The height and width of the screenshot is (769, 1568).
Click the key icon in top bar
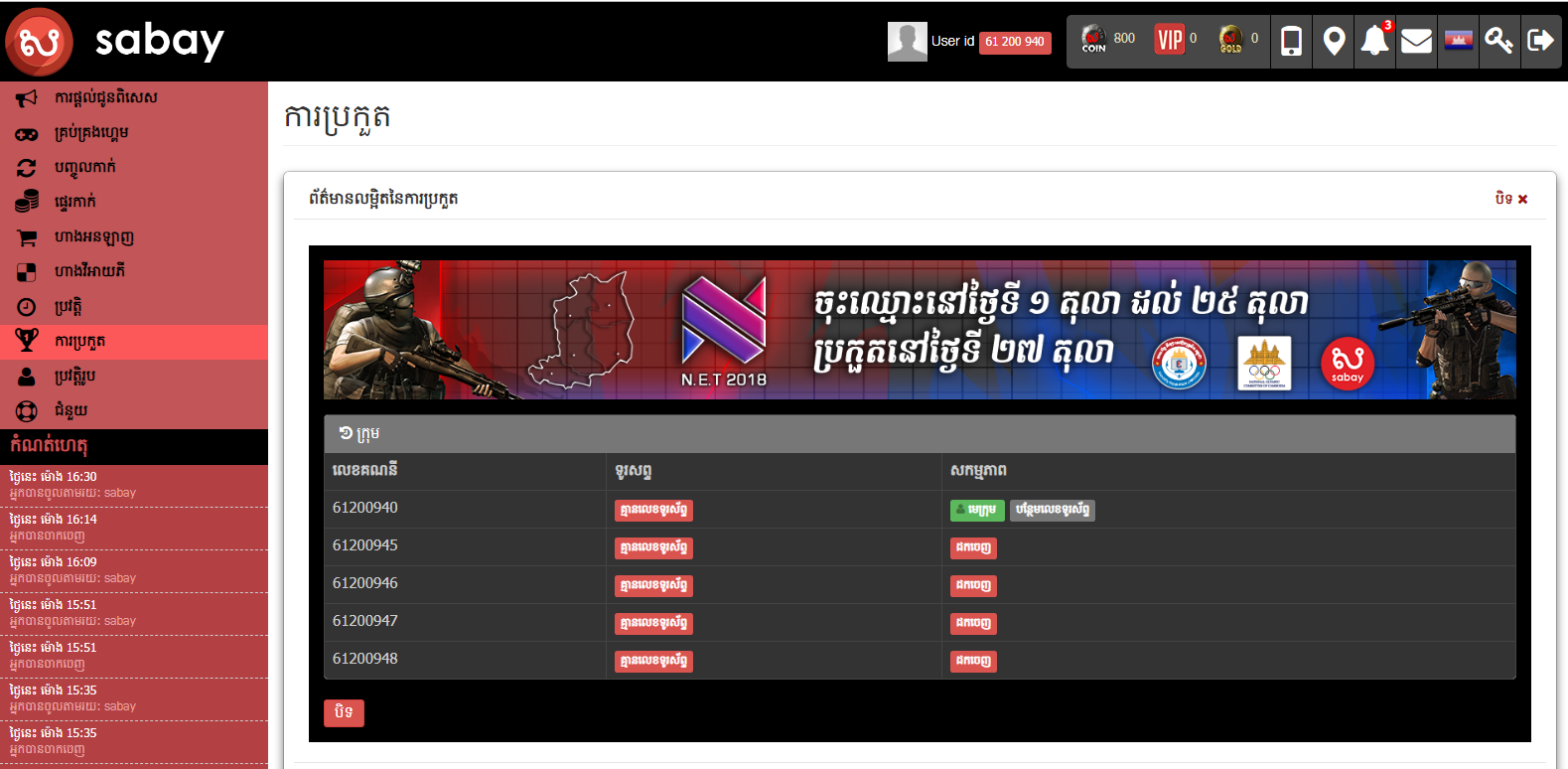(x=1498, y=41)
